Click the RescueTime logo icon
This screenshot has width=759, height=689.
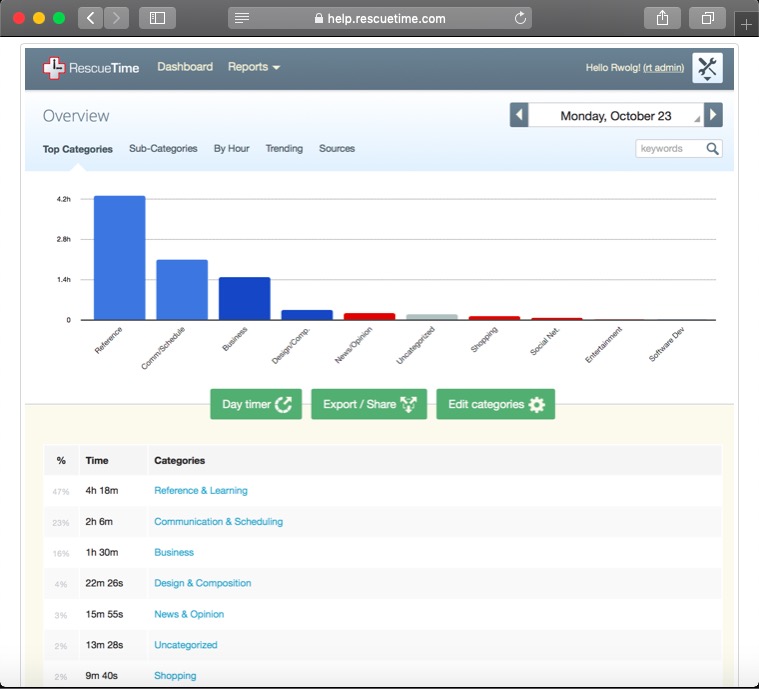pyautogui.click(x=53, y=68)
